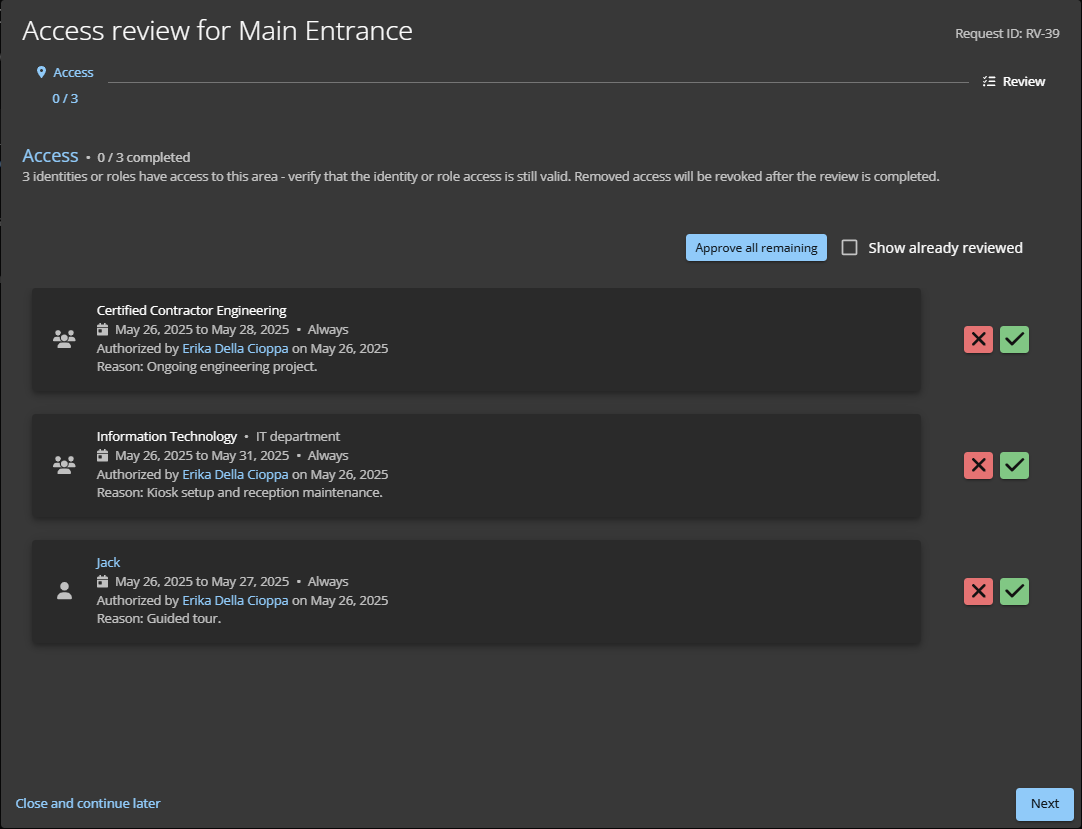Choose Close and continue later link
The height and width of the screenshot is (829, 1082).
coord(88,804)
